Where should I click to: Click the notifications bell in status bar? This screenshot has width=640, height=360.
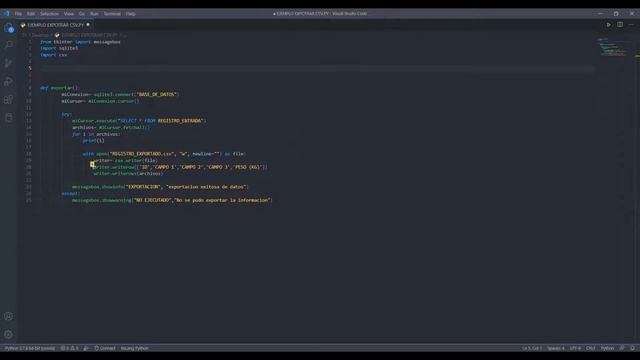pyautogui.click(x=632, y=348)
